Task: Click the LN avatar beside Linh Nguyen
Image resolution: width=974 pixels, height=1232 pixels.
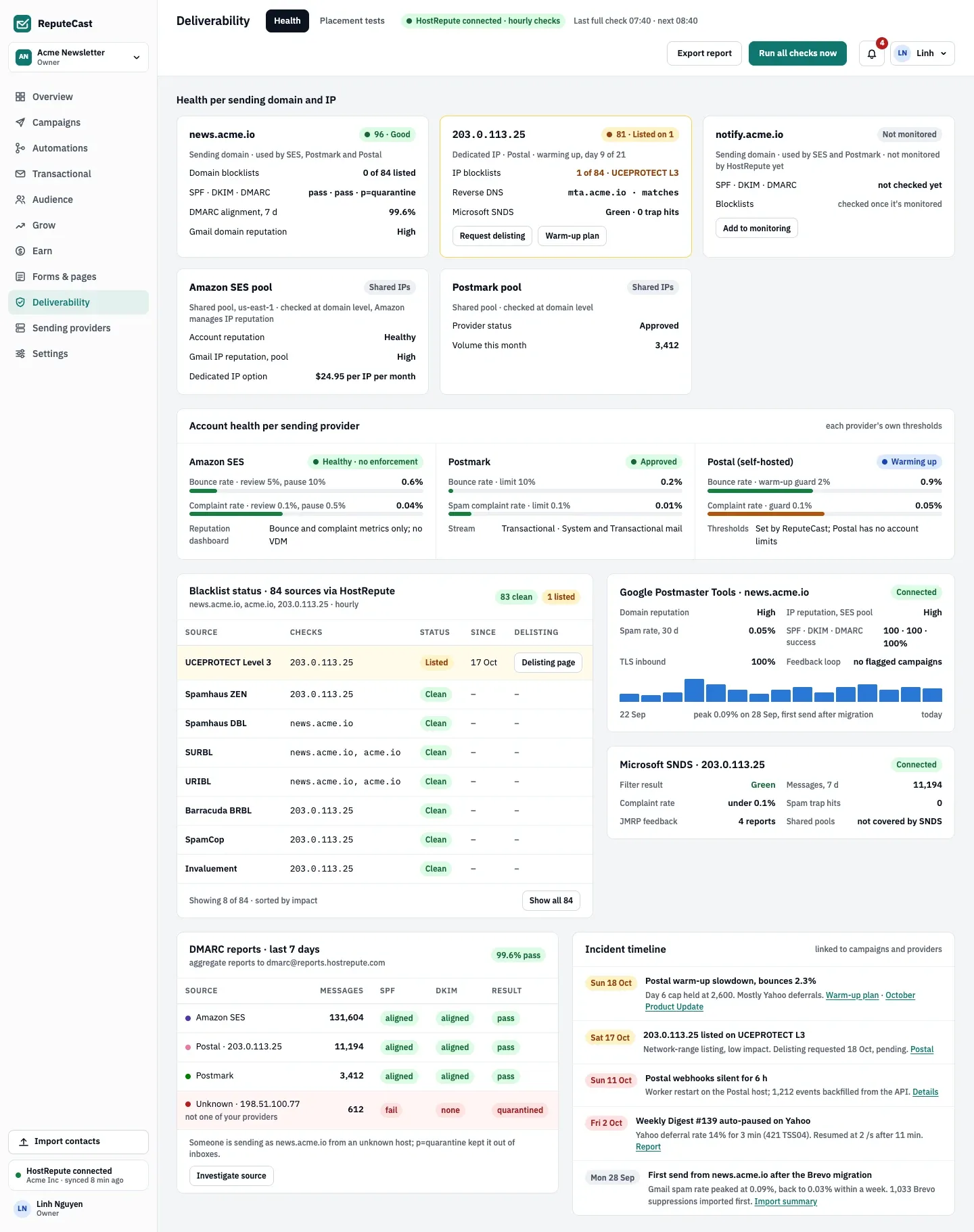Action: point(22,1208)
